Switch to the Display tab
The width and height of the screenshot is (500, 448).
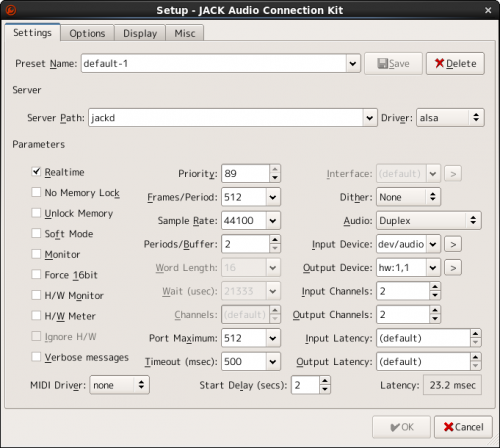pyautogui.click(x=140, y=33)
